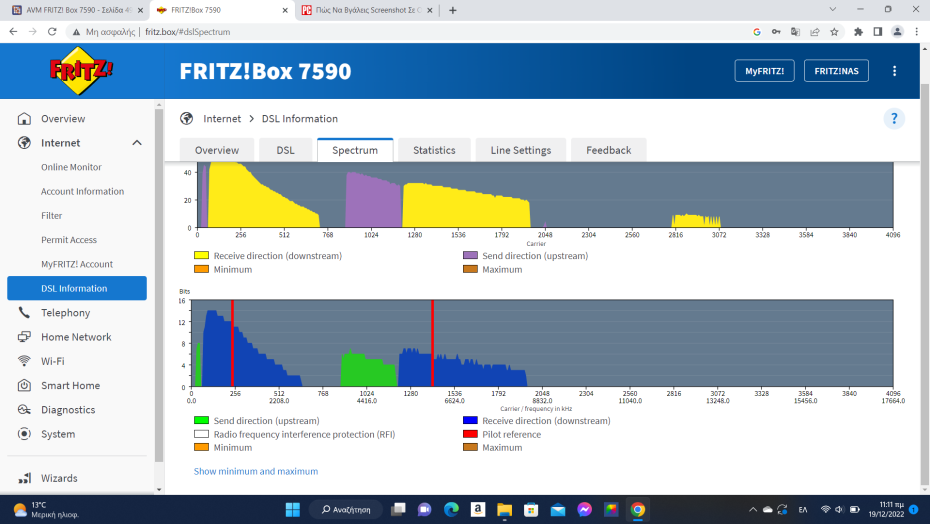
Task: Open the browser side panel icon
Action: [x=878, y=32]
